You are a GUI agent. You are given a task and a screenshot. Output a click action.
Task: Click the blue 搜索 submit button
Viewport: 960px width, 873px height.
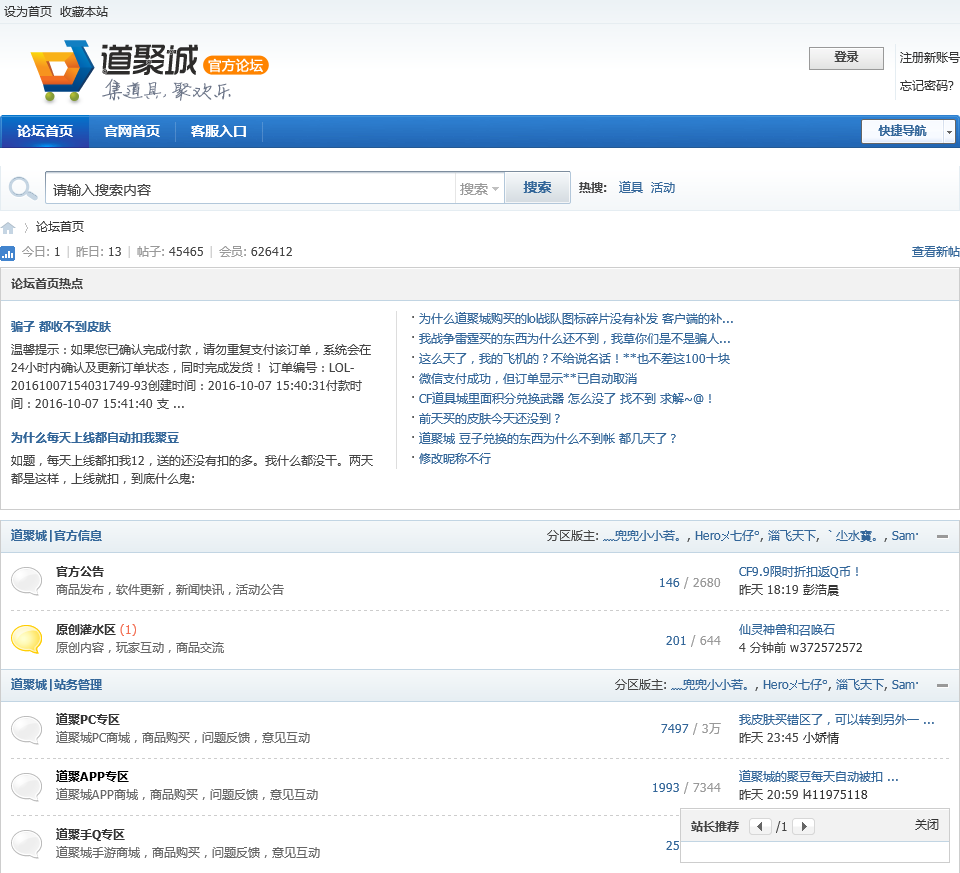pos(537,187)
